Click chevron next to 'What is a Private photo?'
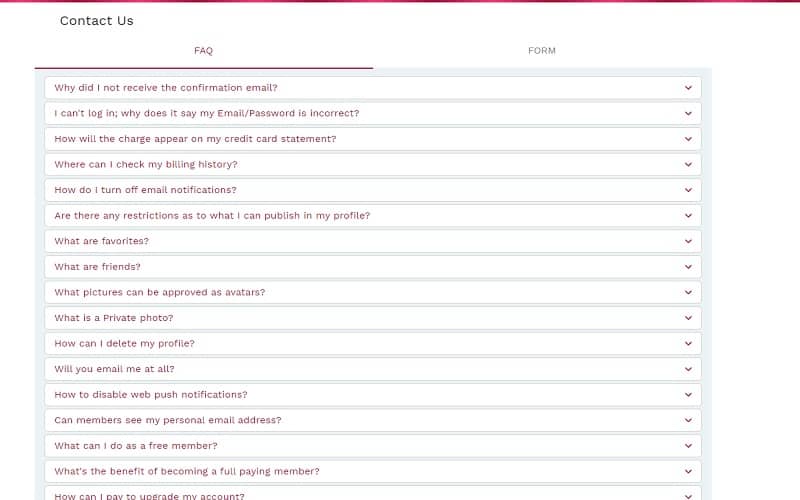The width and height of the screenshot is (800, 500). [688, 318]
